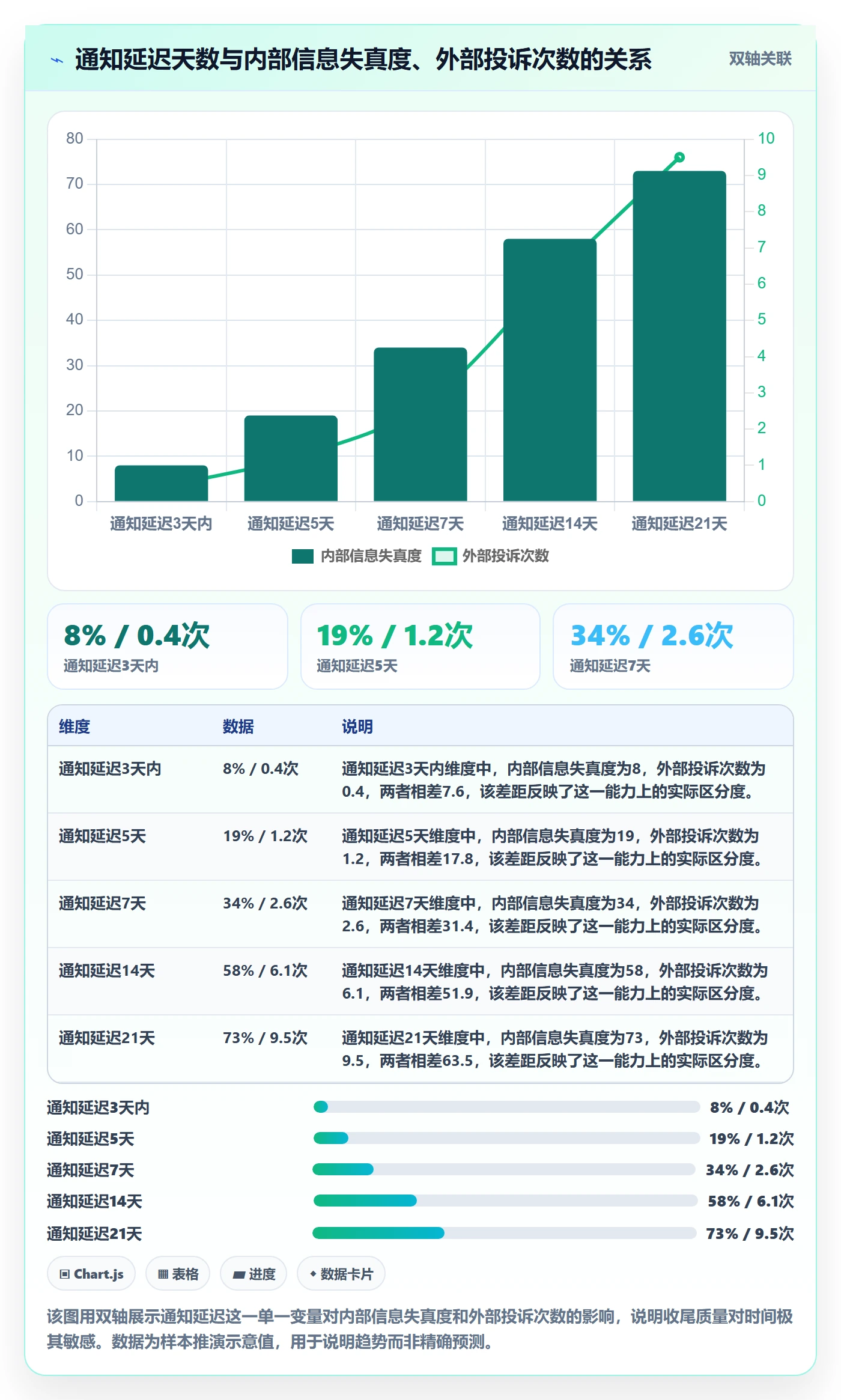Open the 34% / 2.6次 data card
Viewport: 841px width, 1400px height.
click(673, 647)
